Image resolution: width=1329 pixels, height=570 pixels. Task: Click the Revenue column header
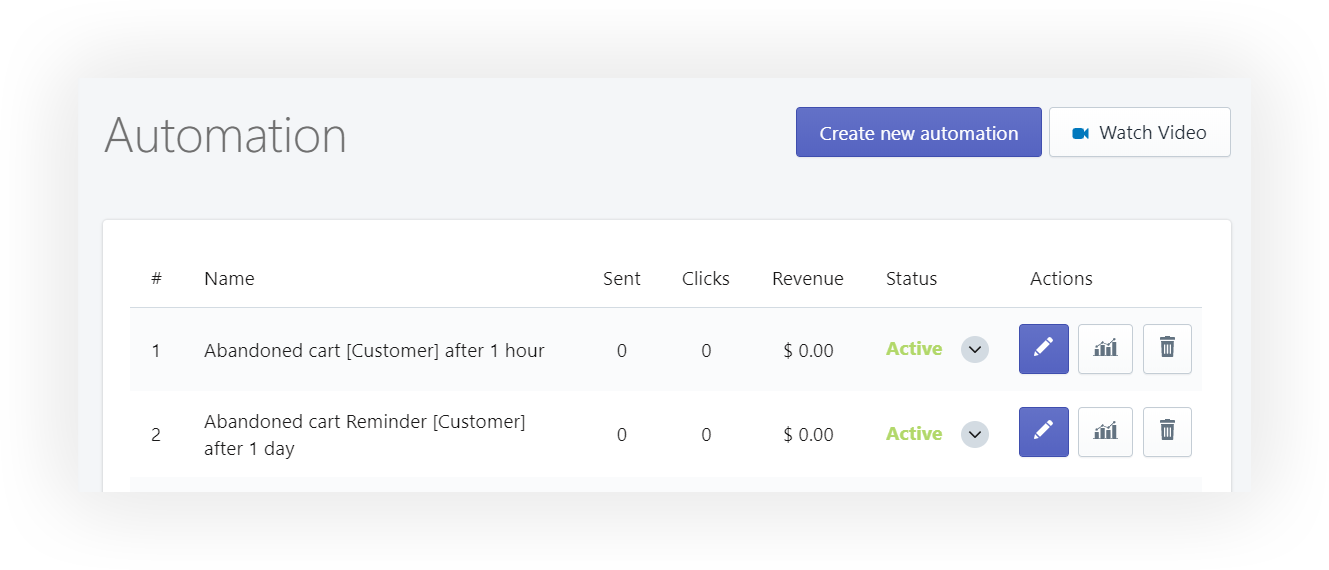click(808, 279)
